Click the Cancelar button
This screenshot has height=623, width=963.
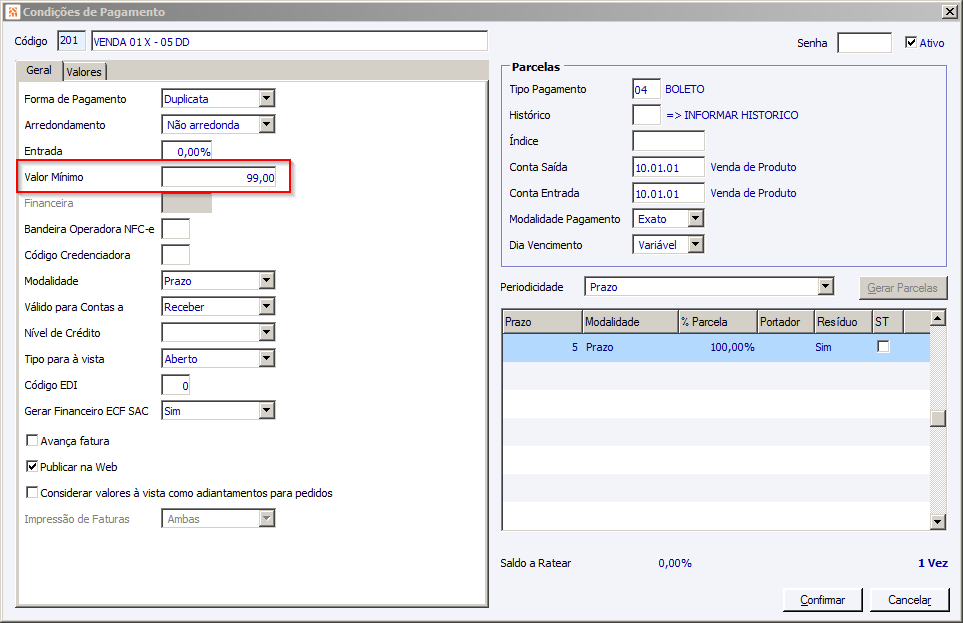point(910,600)
